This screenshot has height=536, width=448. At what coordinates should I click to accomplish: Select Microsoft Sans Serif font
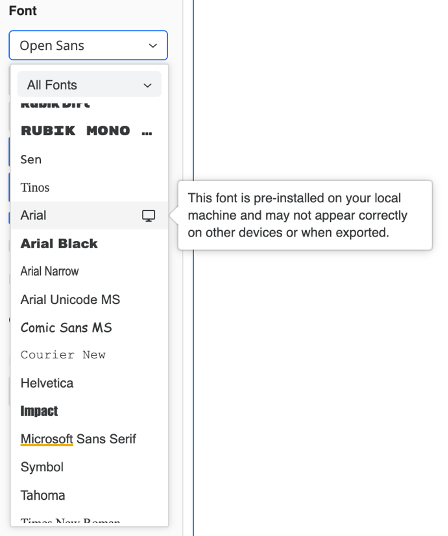coord(89,439)
